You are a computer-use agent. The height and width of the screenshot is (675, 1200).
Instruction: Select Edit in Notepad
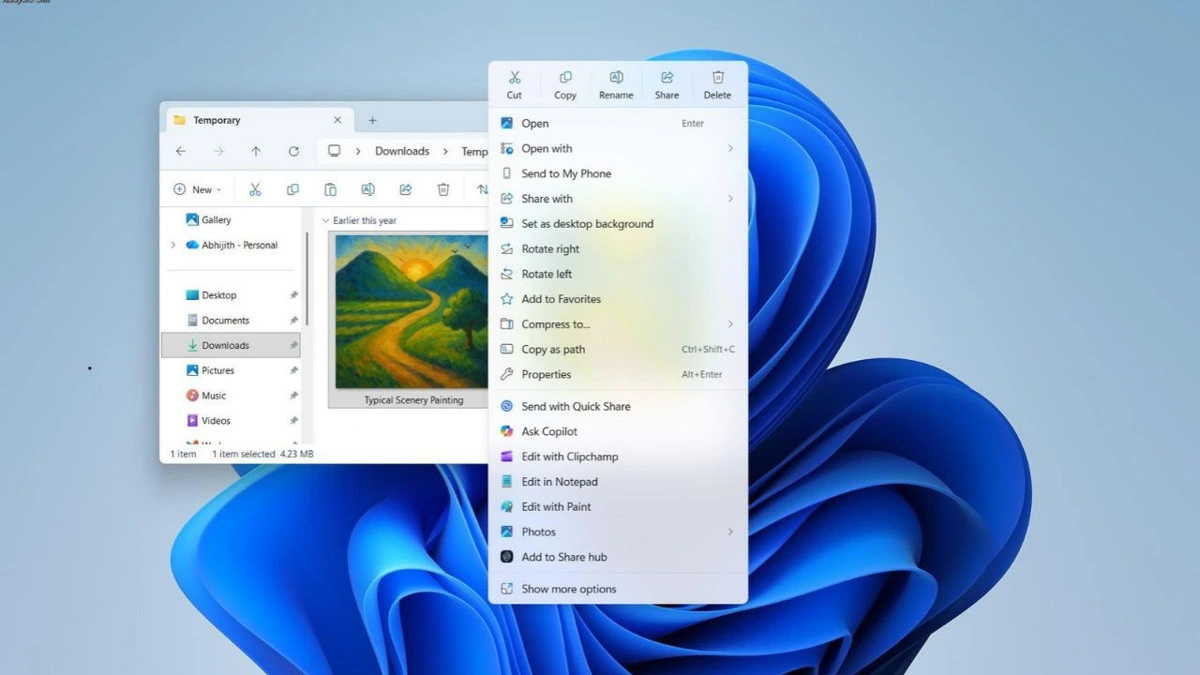click(x=618, y=481)
